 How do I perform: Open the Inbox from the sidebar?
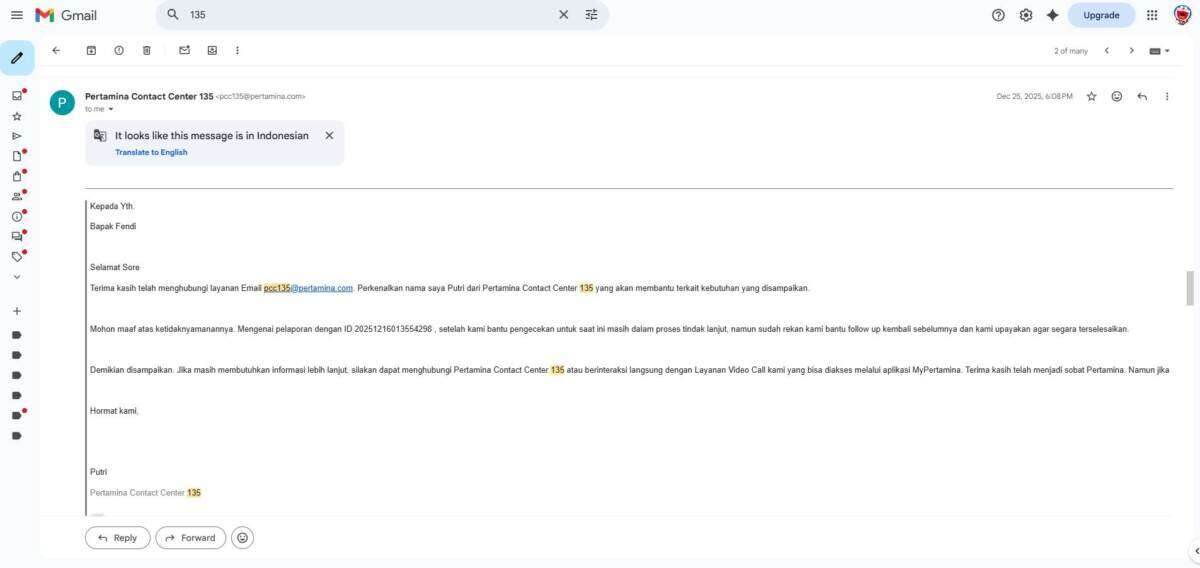click(17, 96)
